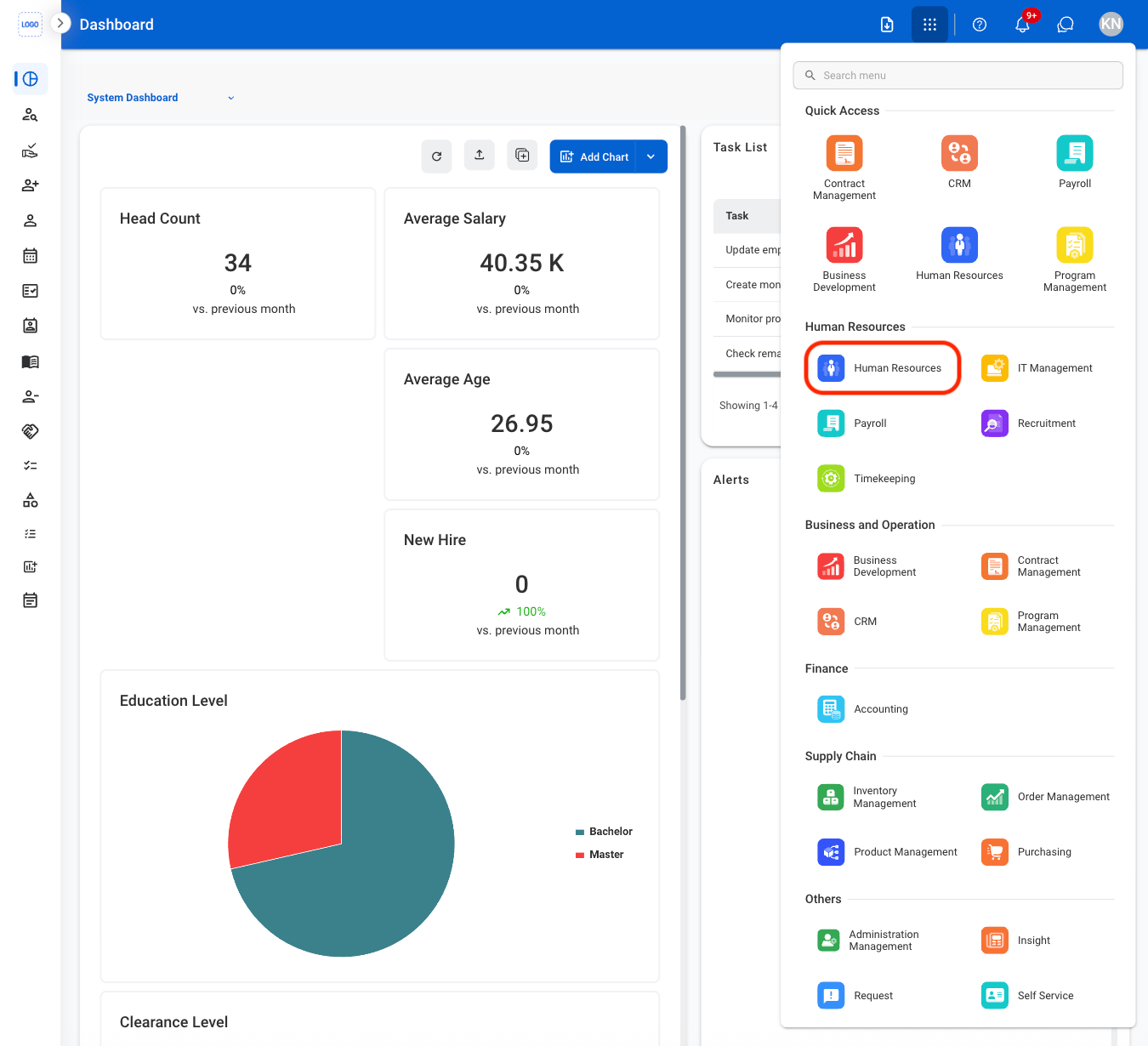Select Recruitment menu item
1148x1046 pixels.
pos(1029,424)
